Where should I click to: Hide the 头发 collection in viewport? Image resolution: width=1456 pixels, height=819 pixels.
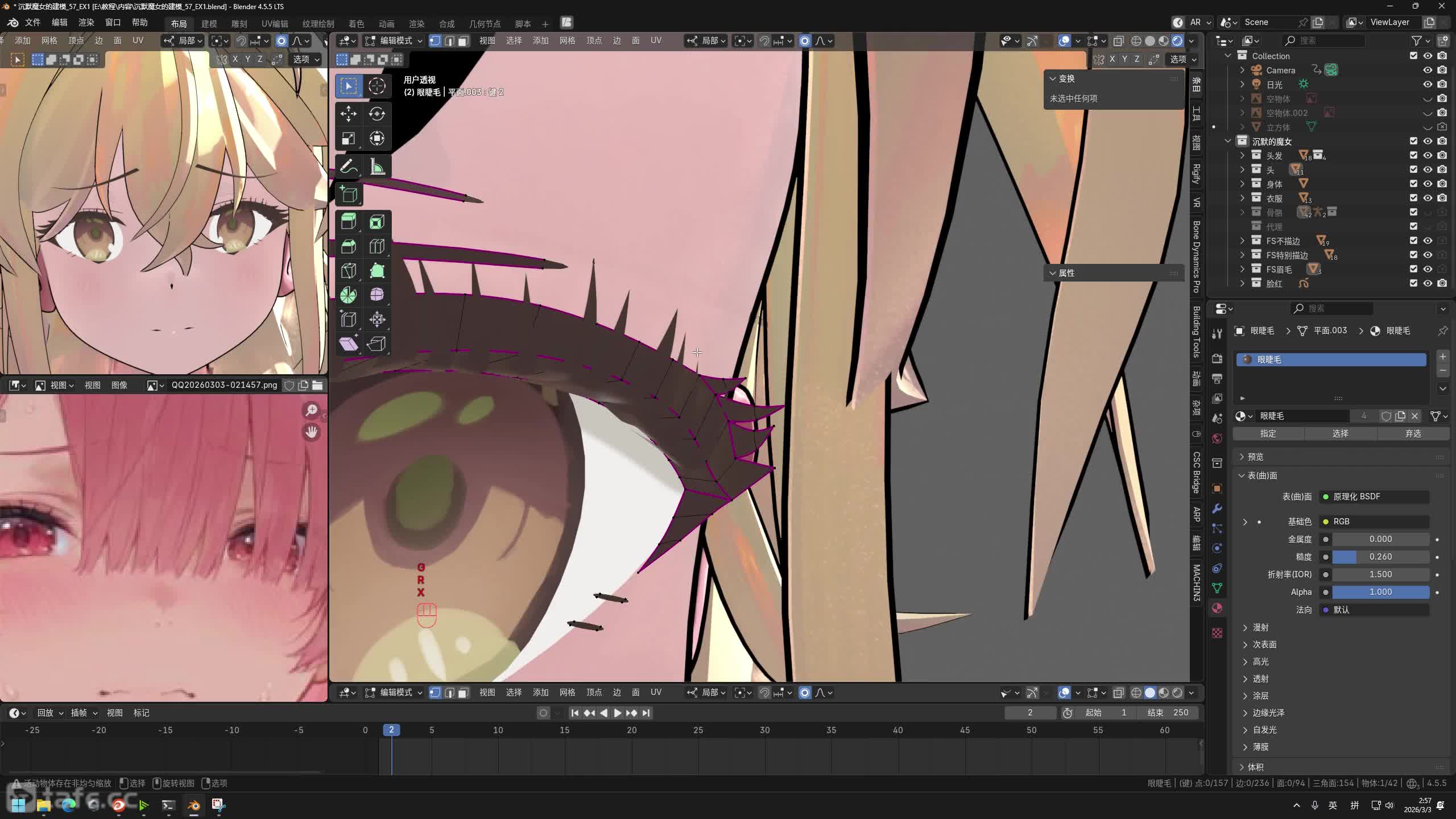(x=1428, y=155)
